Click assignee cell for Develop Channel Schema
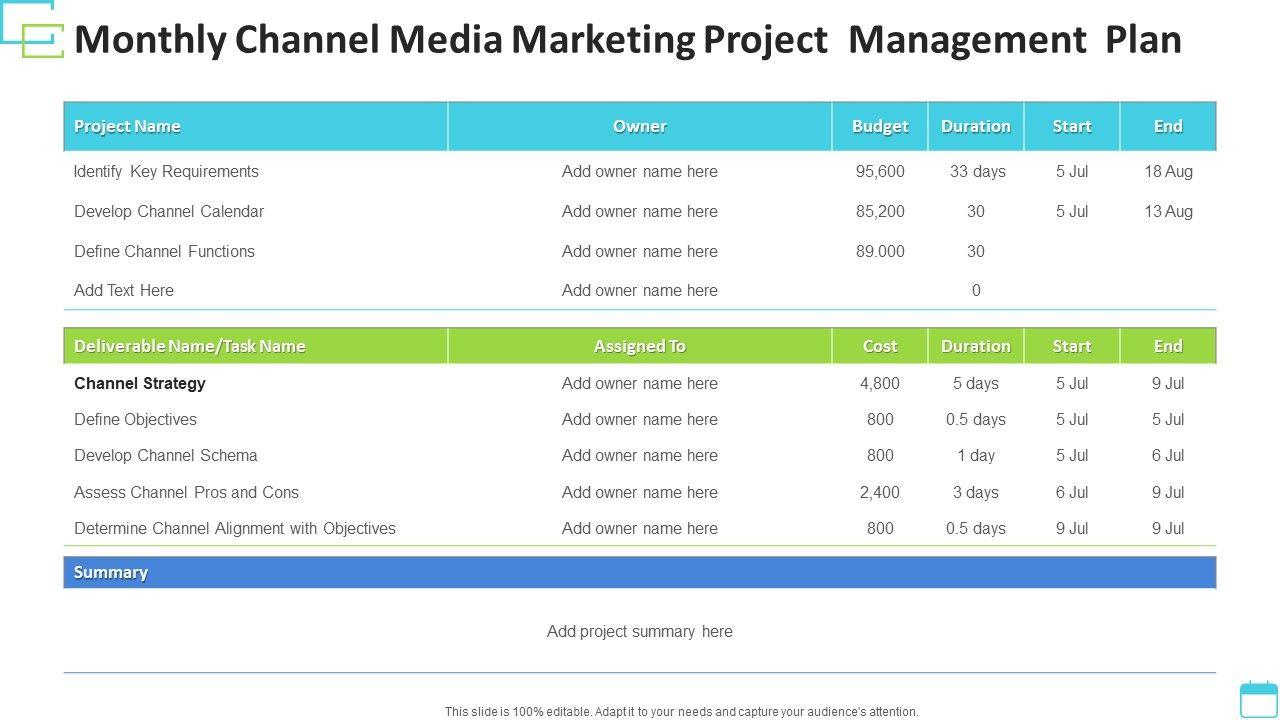Screen dimensions: 1280x720 (640, 455)
